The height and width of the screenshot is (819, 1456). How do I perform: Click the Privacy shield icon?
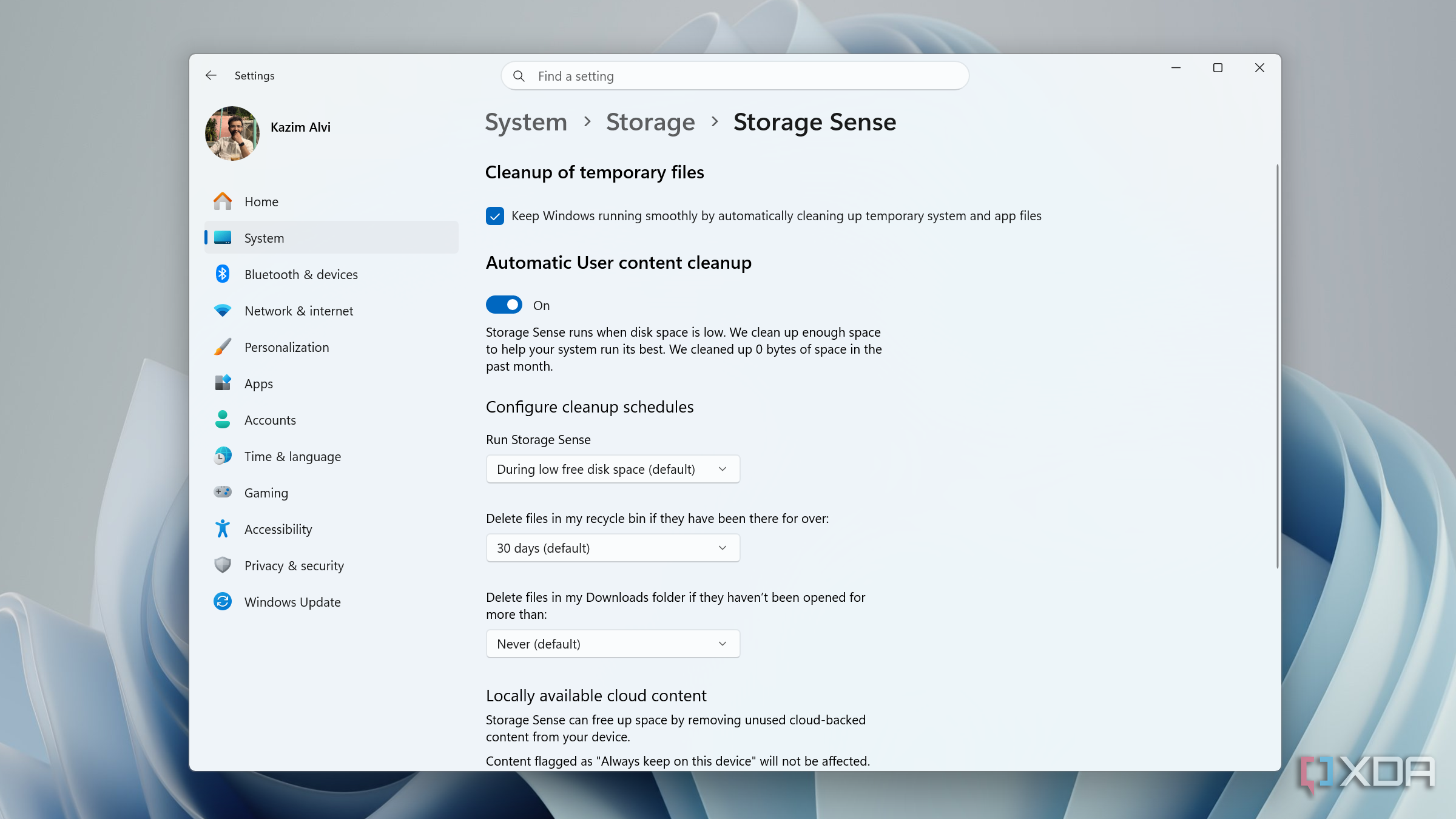[x=223, y=565]
